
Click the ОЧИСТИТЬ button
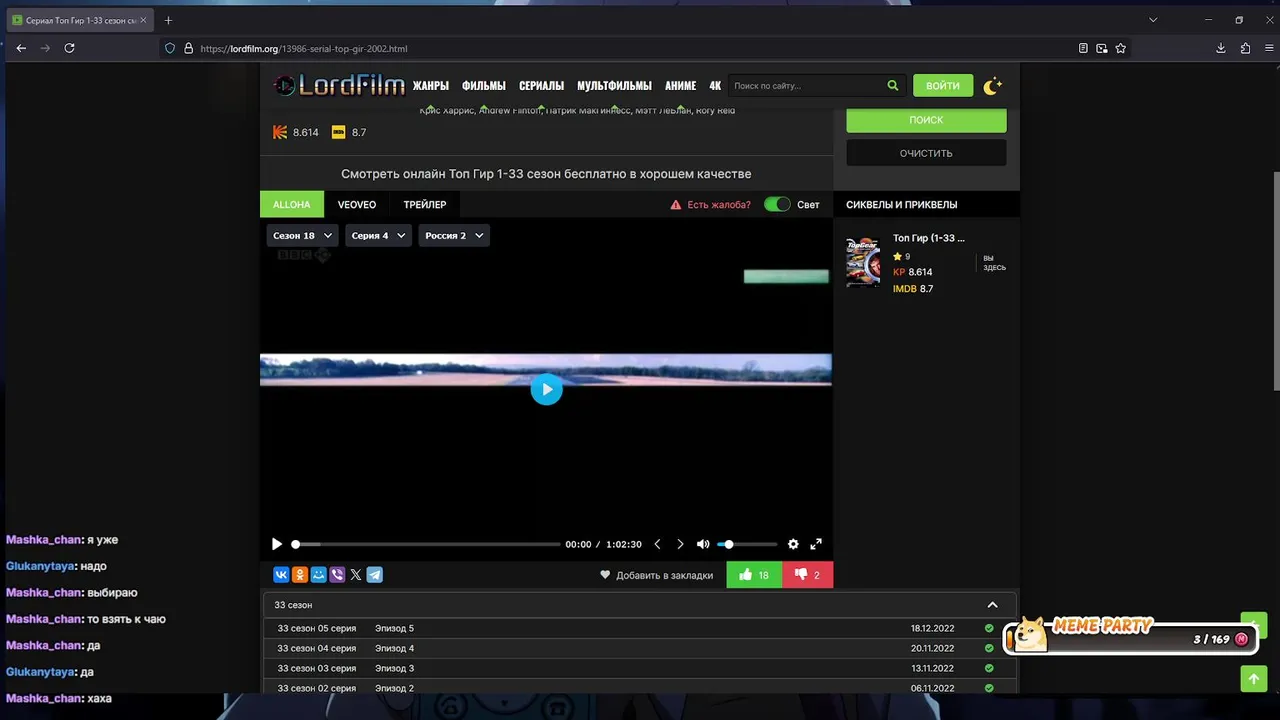point(926,153)
